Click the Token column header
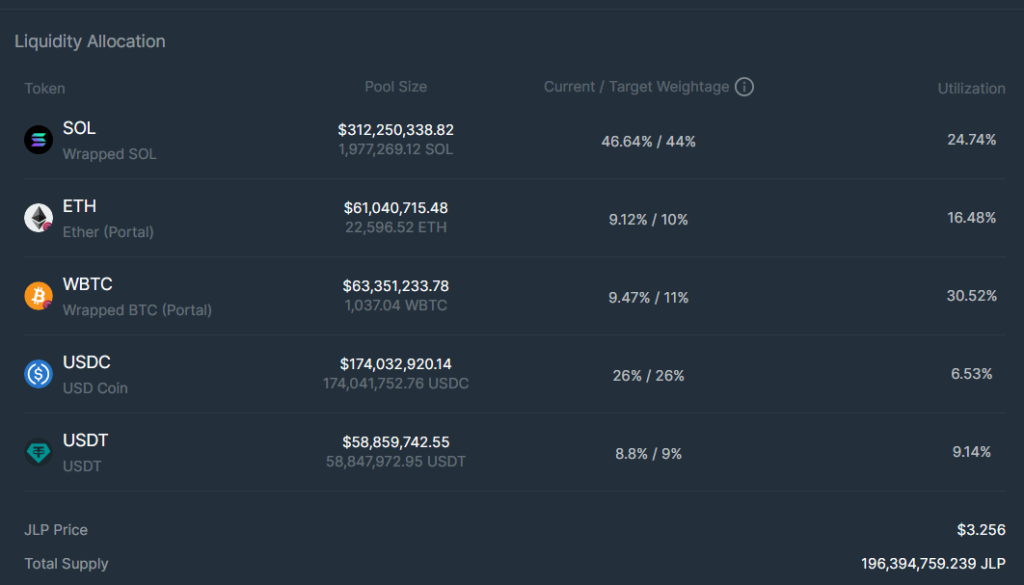Screen dimensions: 1024x585 pos(45,88)
